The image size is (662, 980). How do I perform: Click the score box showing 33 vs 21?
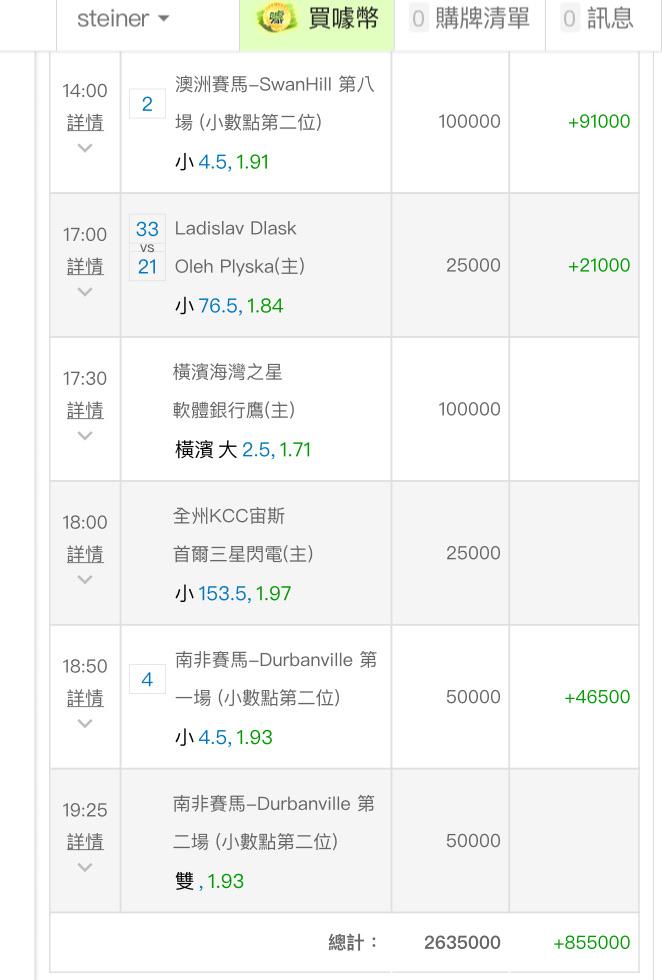click(x=147, y=248)
